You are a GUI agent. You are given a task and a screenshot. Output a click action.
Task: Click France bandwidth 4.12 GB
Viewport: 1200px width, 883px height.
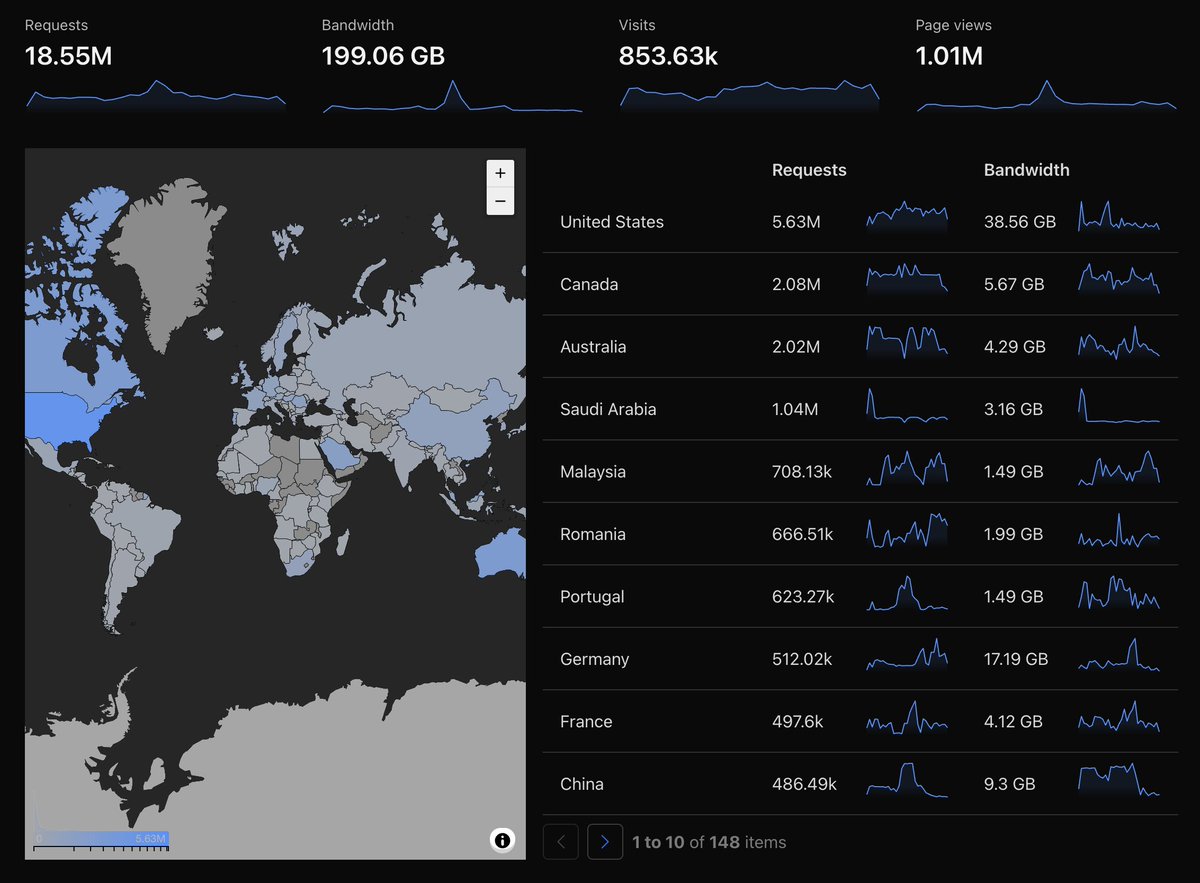[x=1013, y=721]
